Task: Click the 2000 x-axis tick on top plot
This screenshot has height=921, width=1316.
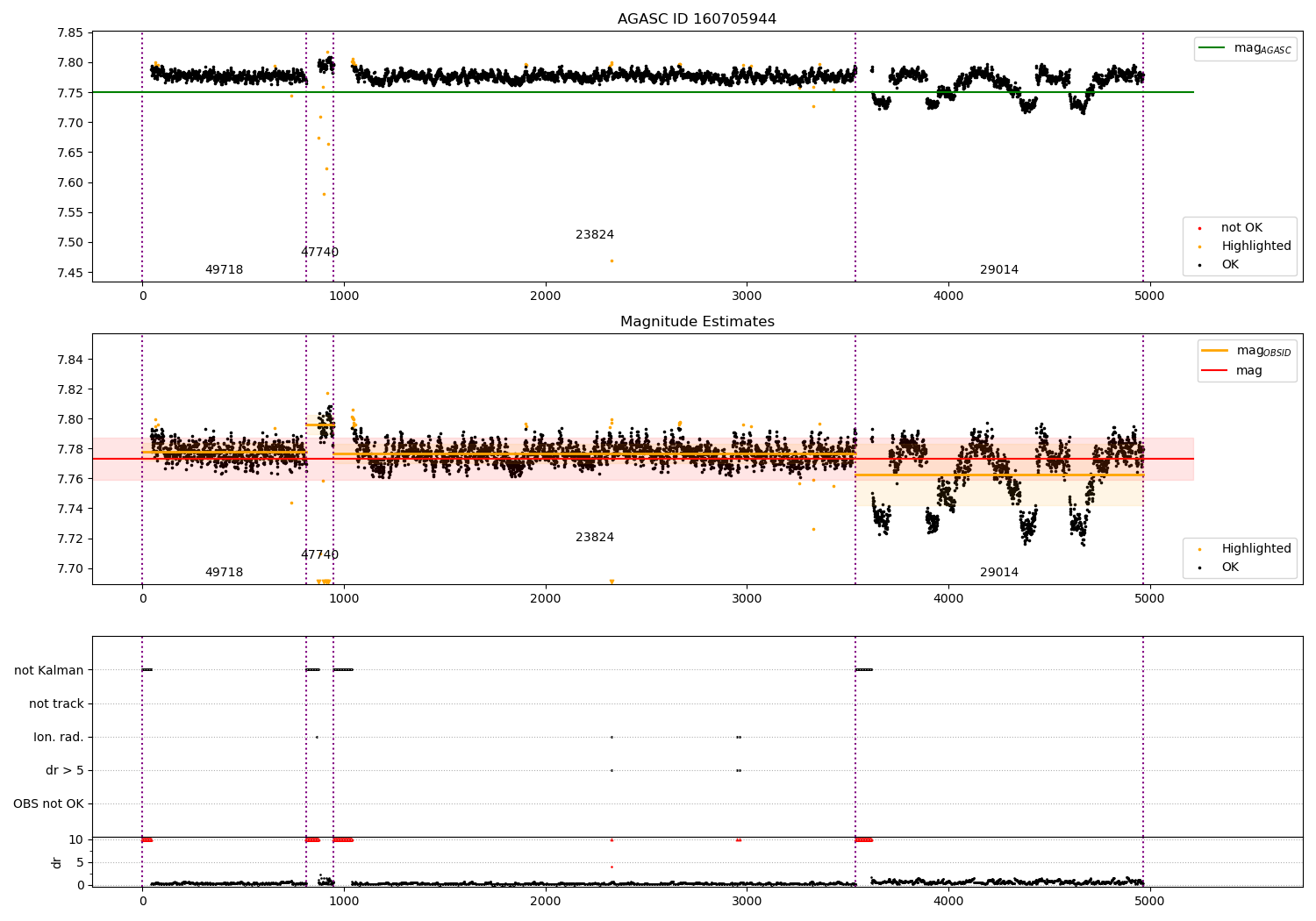Action: click(x=546, y=296)
